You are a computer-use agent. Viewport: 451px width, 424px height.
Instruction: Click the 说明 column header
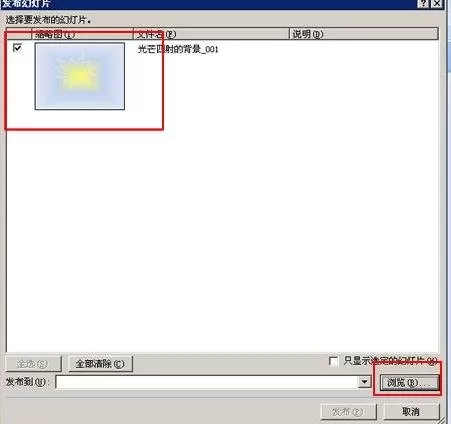click(x=364, y=34)
